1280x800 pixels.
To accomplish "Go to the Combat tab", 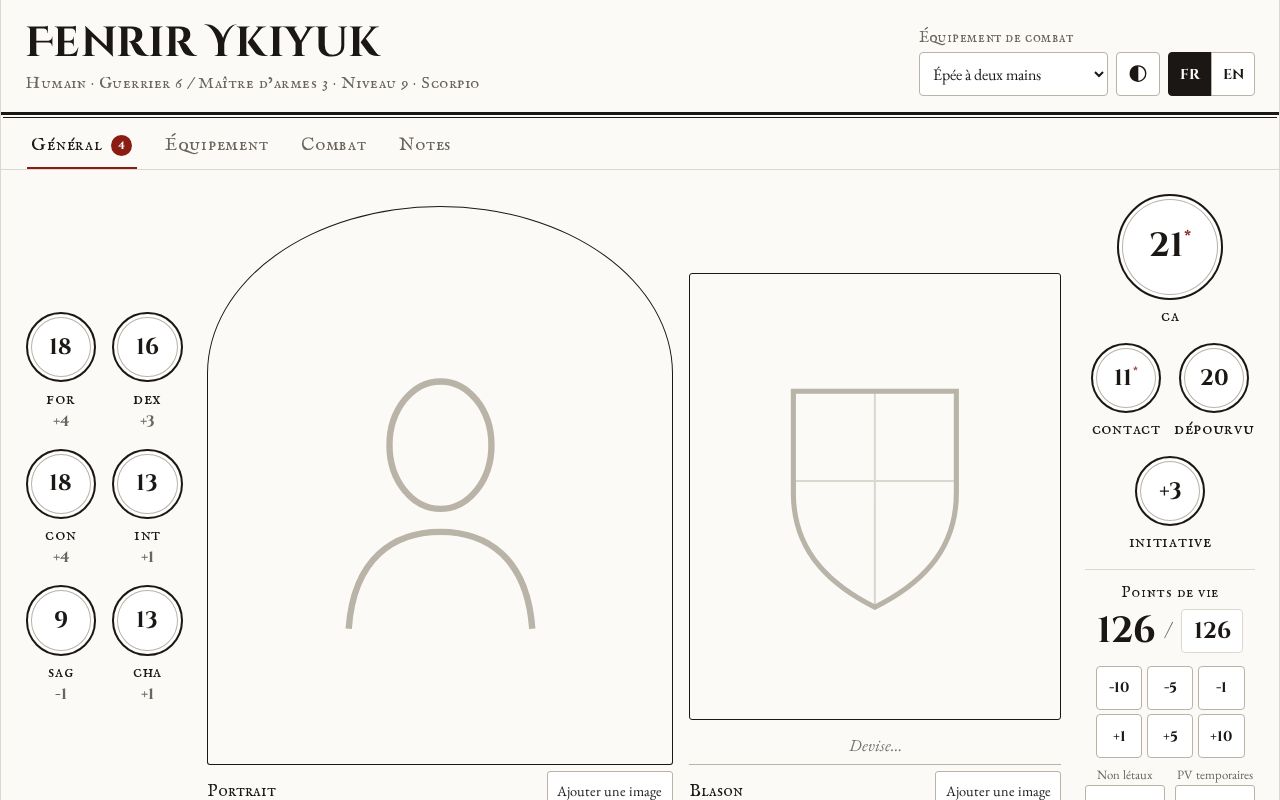I will tap(334, 145).
